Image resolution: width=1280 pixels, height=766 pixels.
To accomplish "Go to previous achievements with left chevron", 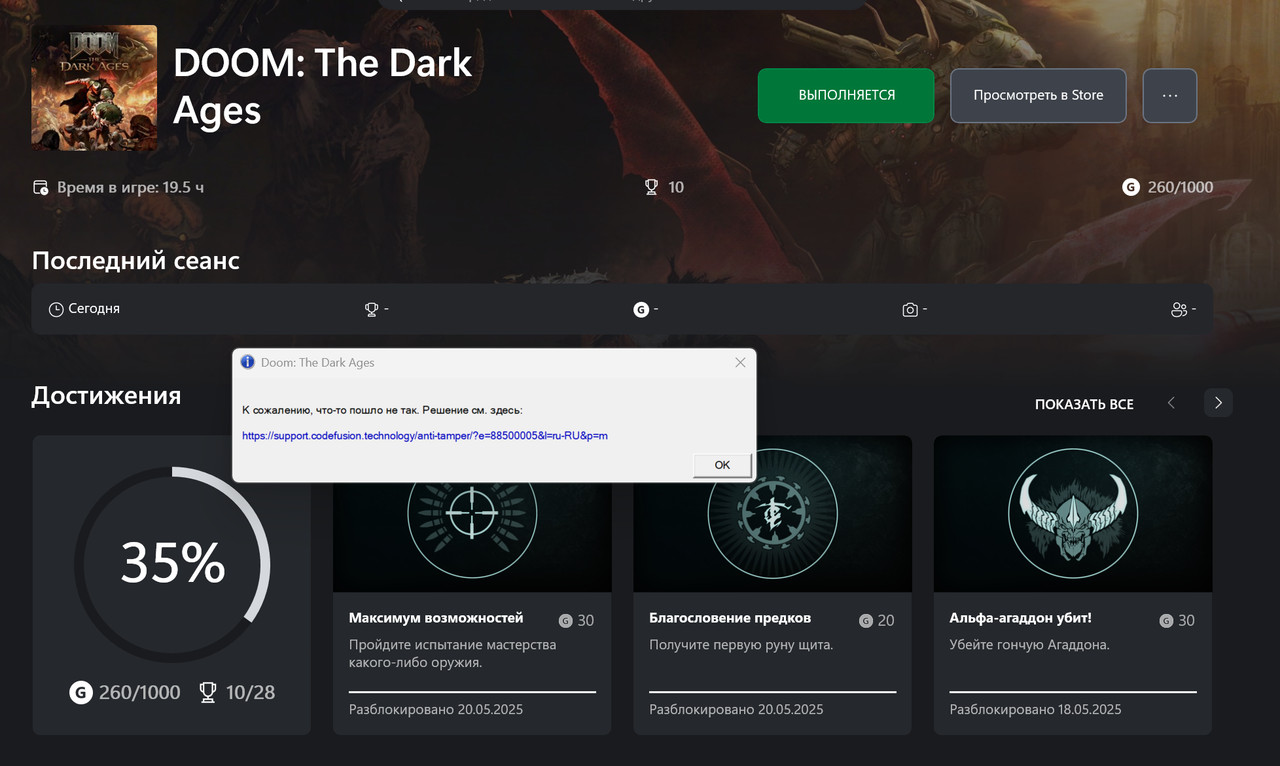I will 1171,403.
